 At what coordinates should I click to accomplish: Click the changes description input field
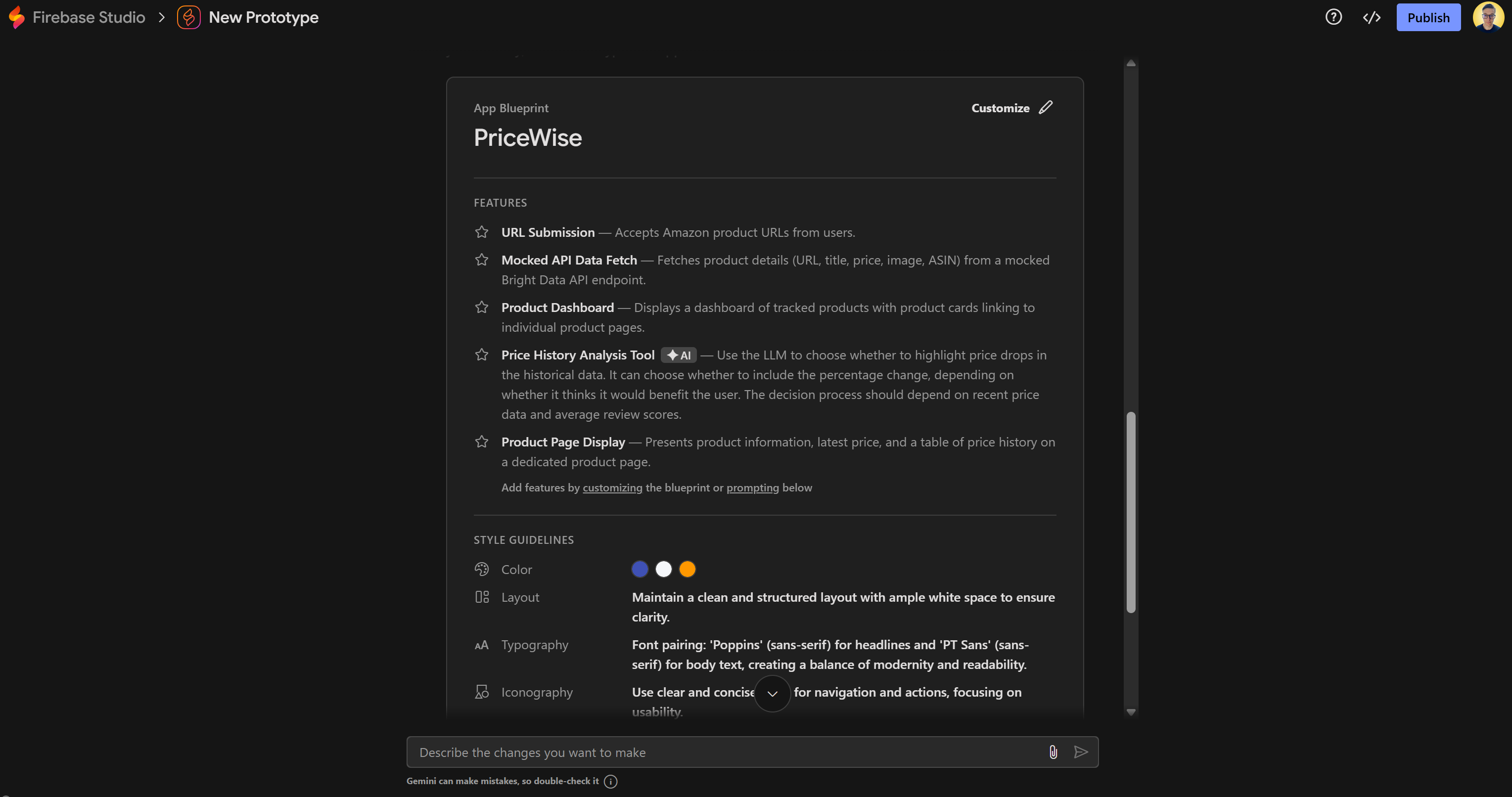point(704,752)
